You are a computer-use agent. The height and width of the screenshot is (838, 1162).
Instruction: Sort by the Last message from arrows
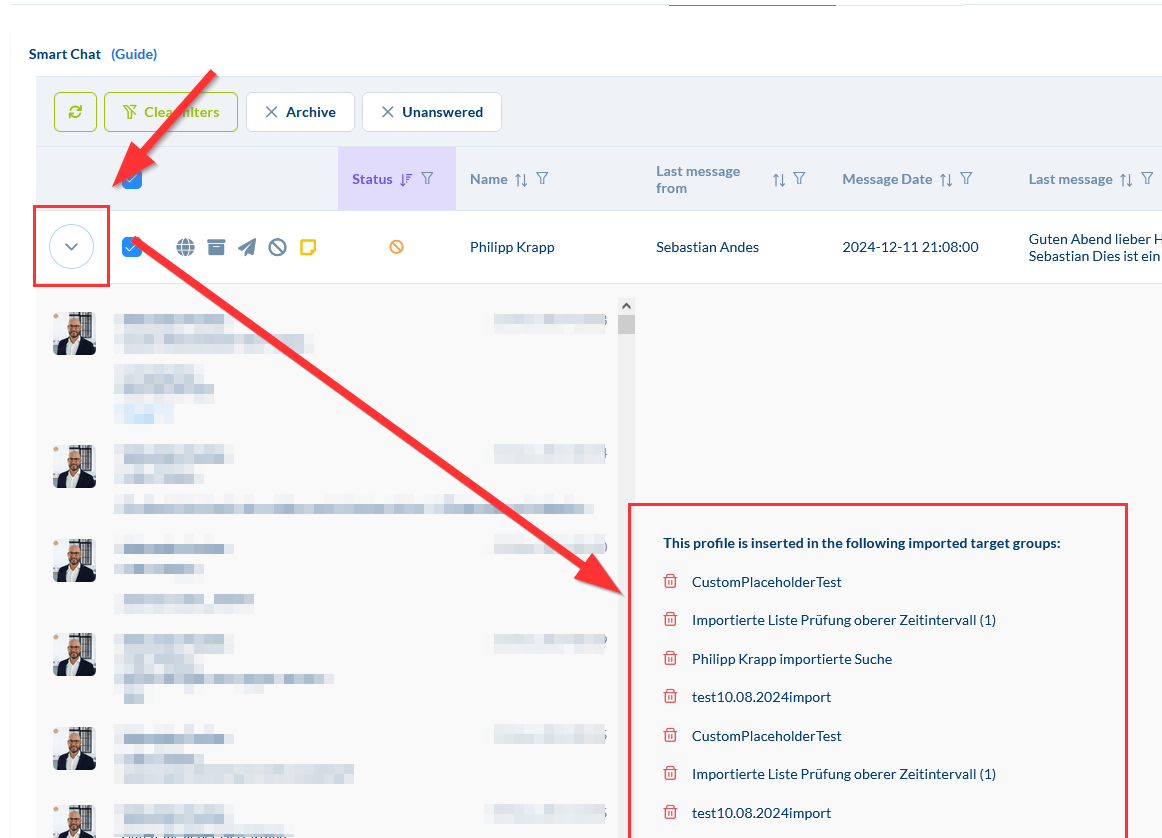coord(779,179)
